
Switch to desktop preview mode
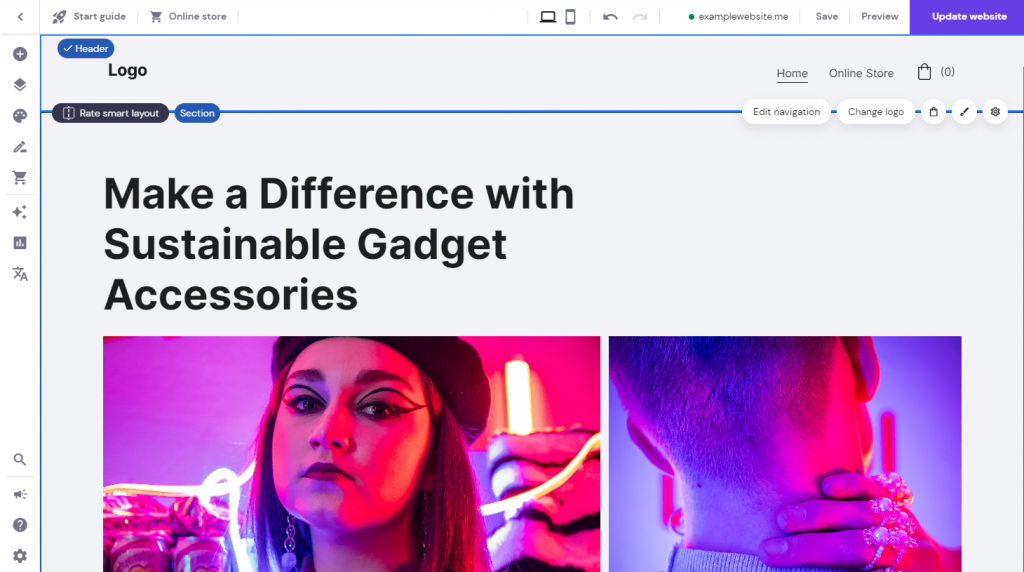pyautogui.click(x=548, y=17)
